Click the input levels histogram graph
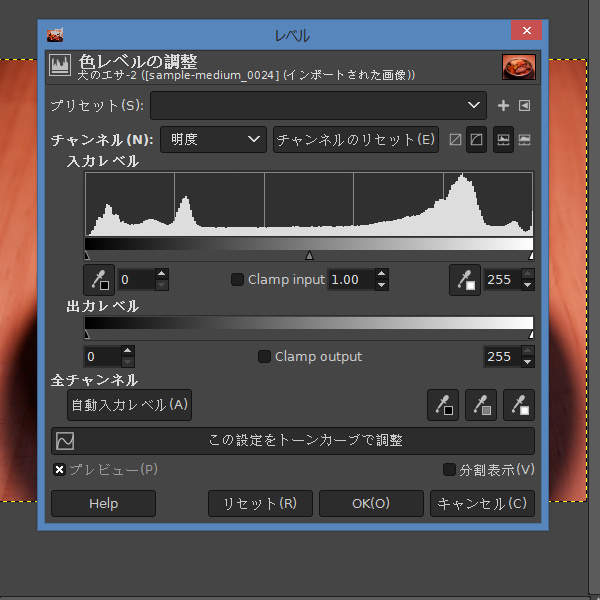Viewport: 600px width, 600px height. pyautogui.click(x=309, y=204)
